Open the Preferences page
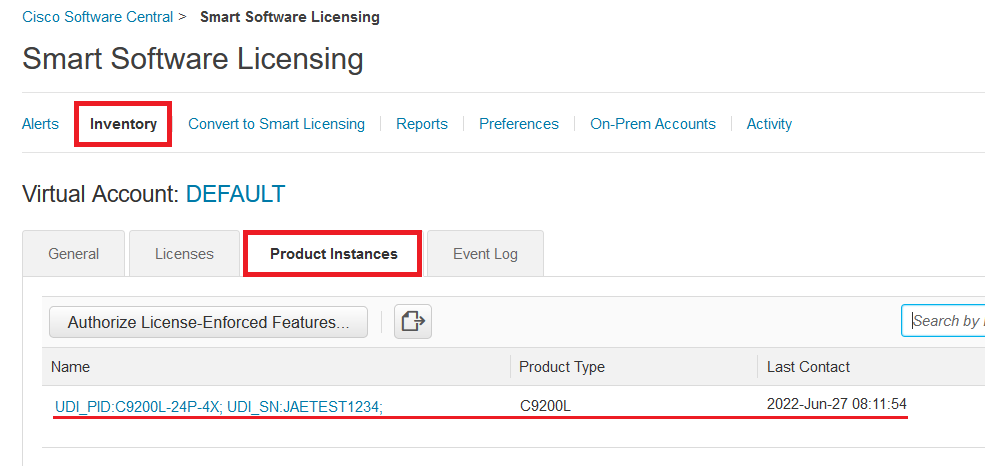Image resolution: width=985 pixels, height=466 pixels. [x=518, y=124]
